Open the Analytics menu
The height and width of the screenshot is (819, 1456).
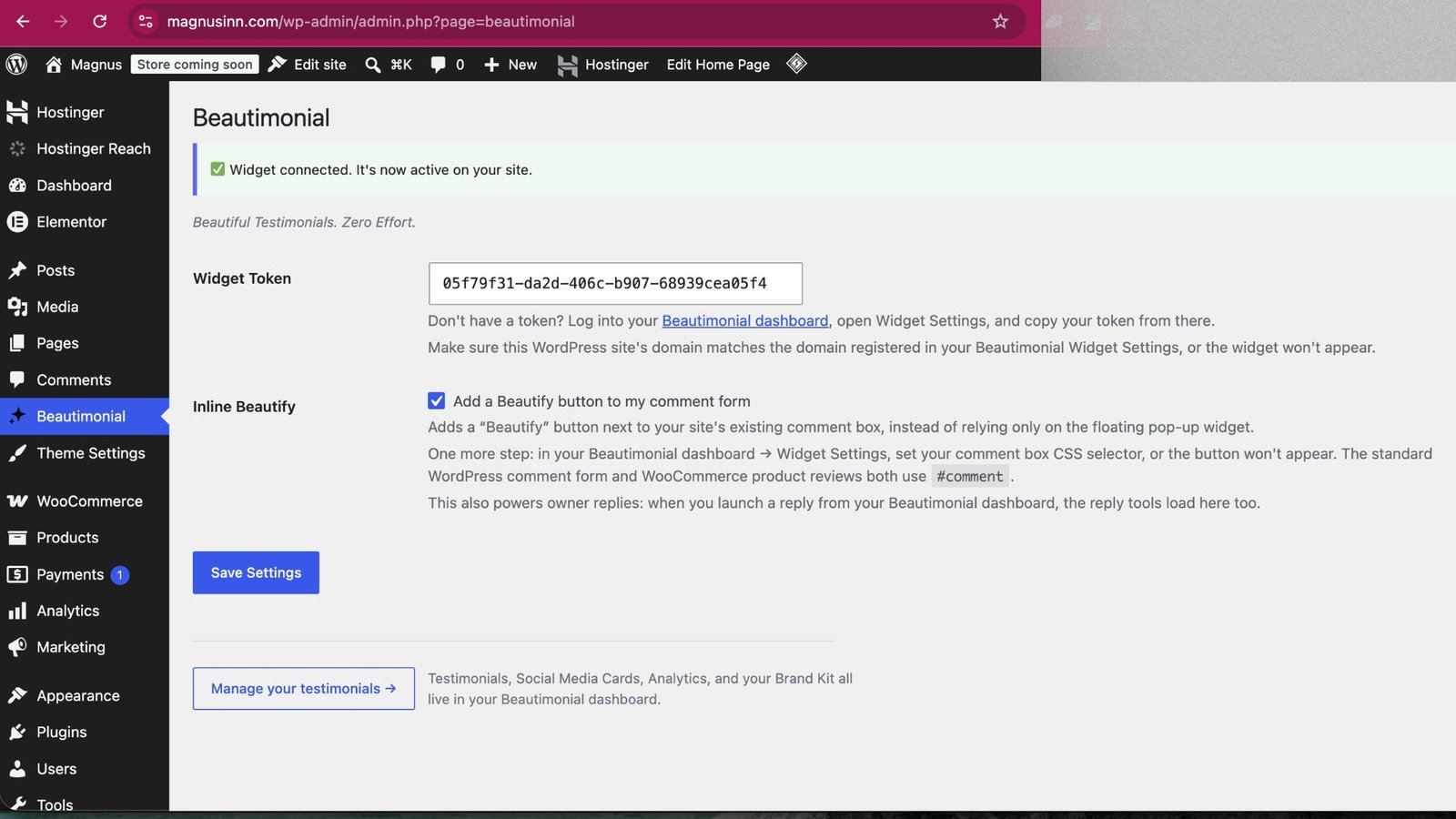[85, 611]
